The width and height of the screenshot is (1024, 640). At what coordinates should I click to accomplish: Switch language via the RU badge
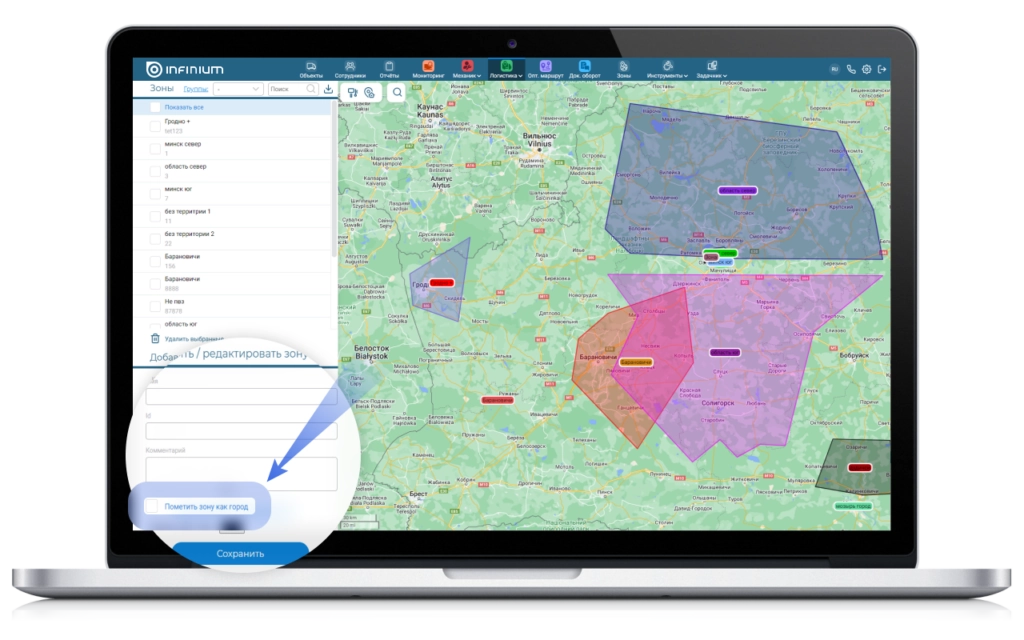[x=834, y=69]
